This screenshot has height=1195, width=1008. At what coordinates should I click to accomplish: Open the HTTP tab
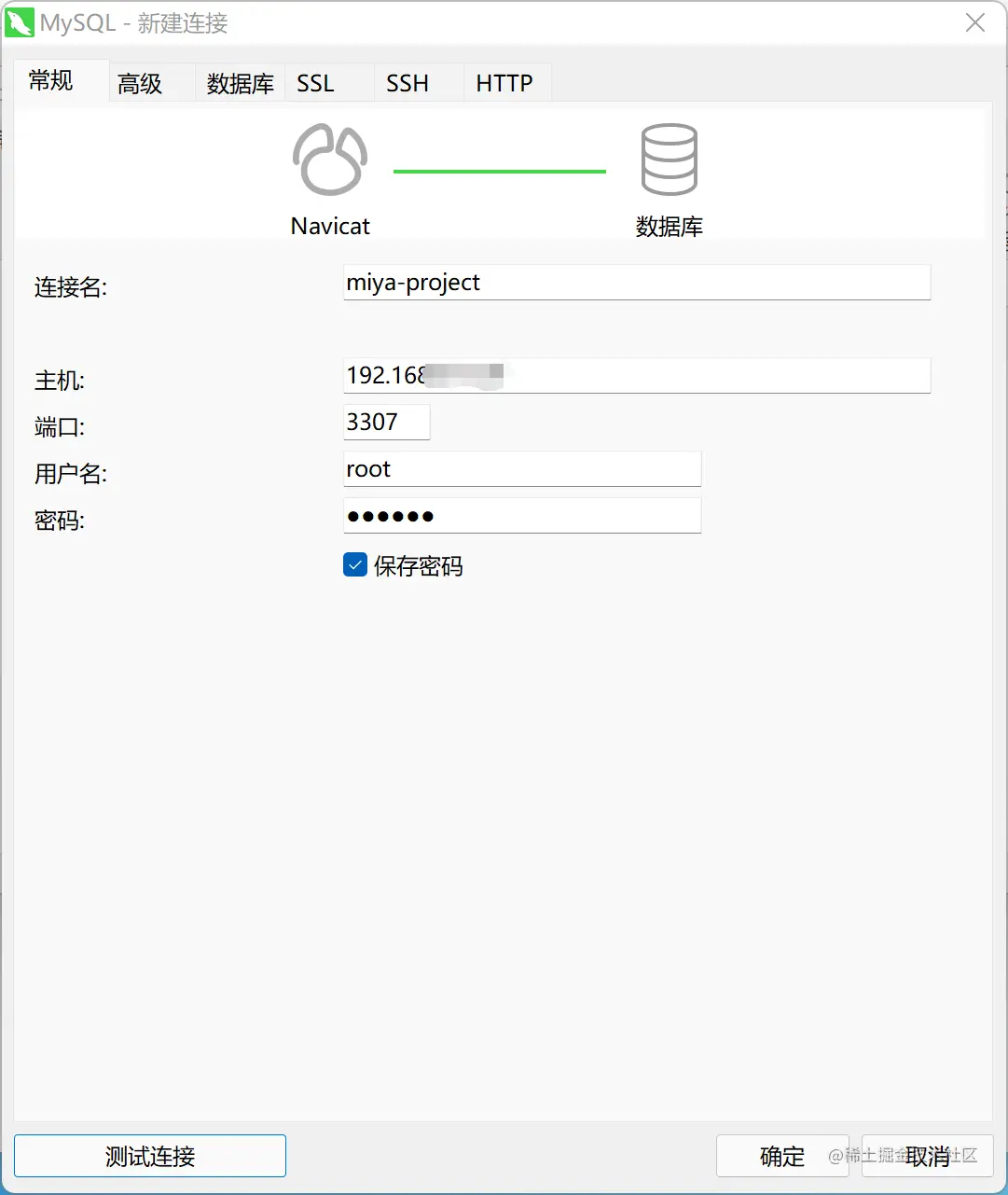click(x=507, y=83)
